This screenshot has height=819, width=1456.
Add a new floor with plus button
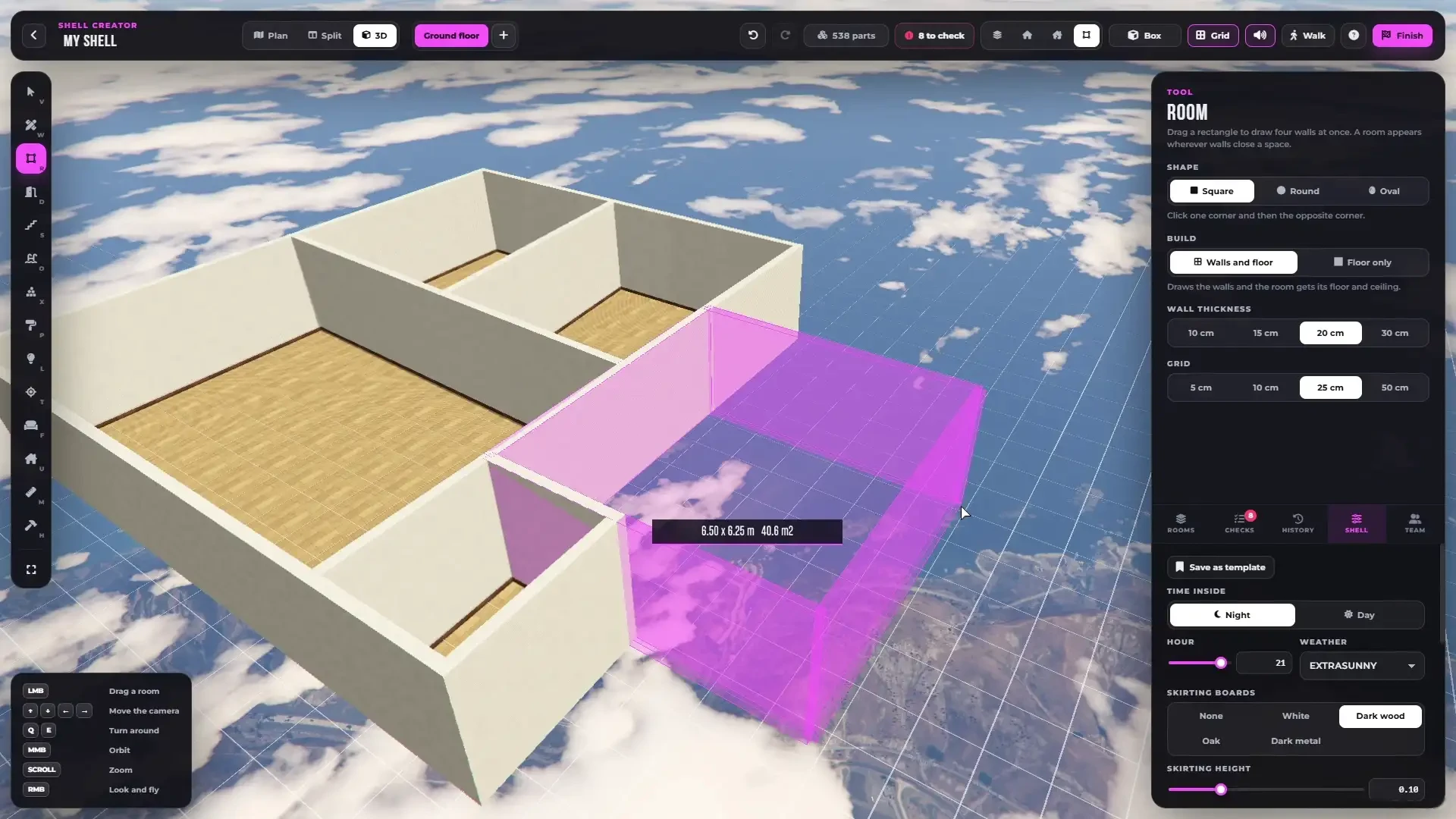pos(504,35)
